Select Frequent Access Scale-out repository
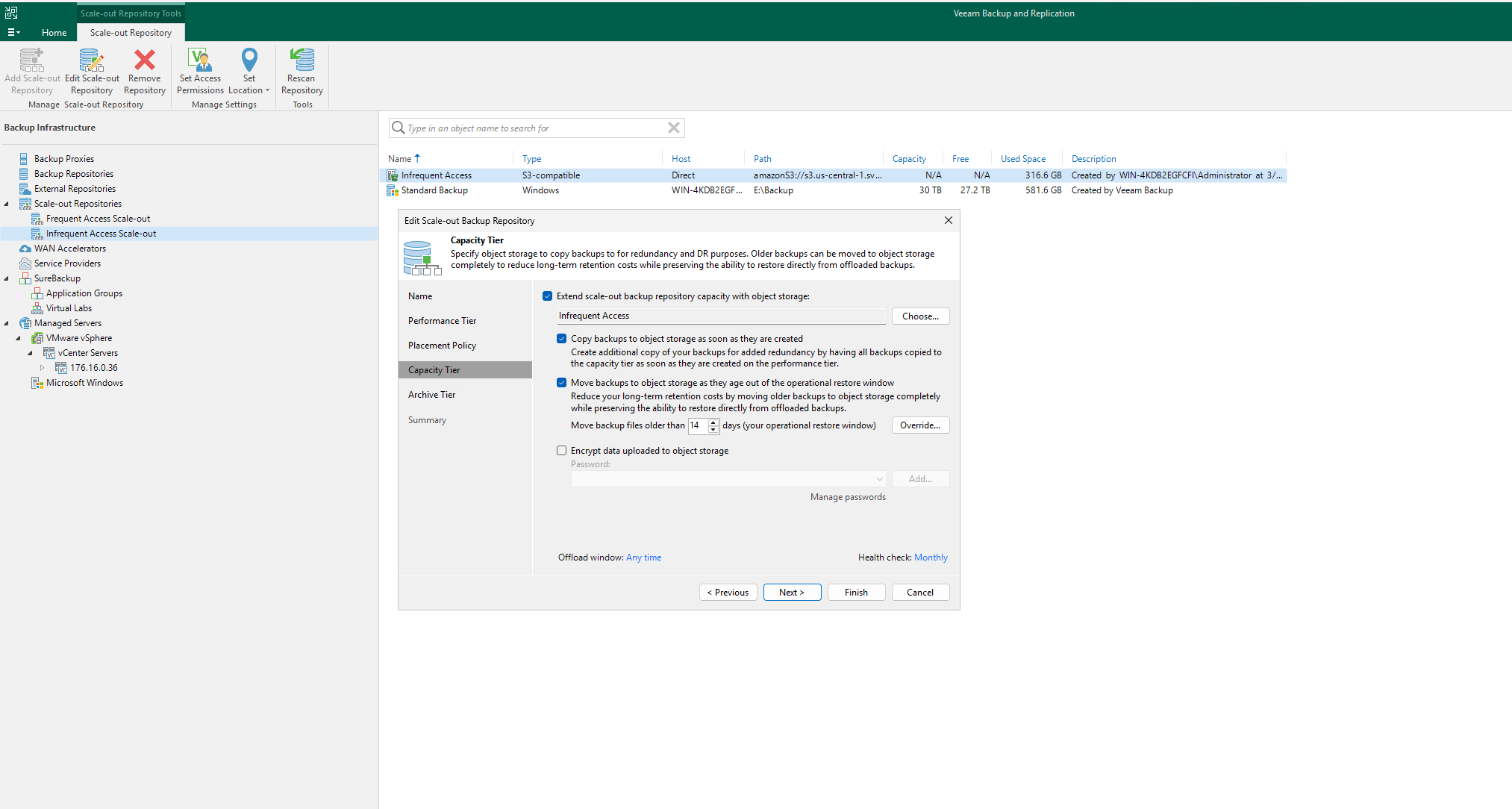This screenshot has height=809, width=1512. point(98,219)
